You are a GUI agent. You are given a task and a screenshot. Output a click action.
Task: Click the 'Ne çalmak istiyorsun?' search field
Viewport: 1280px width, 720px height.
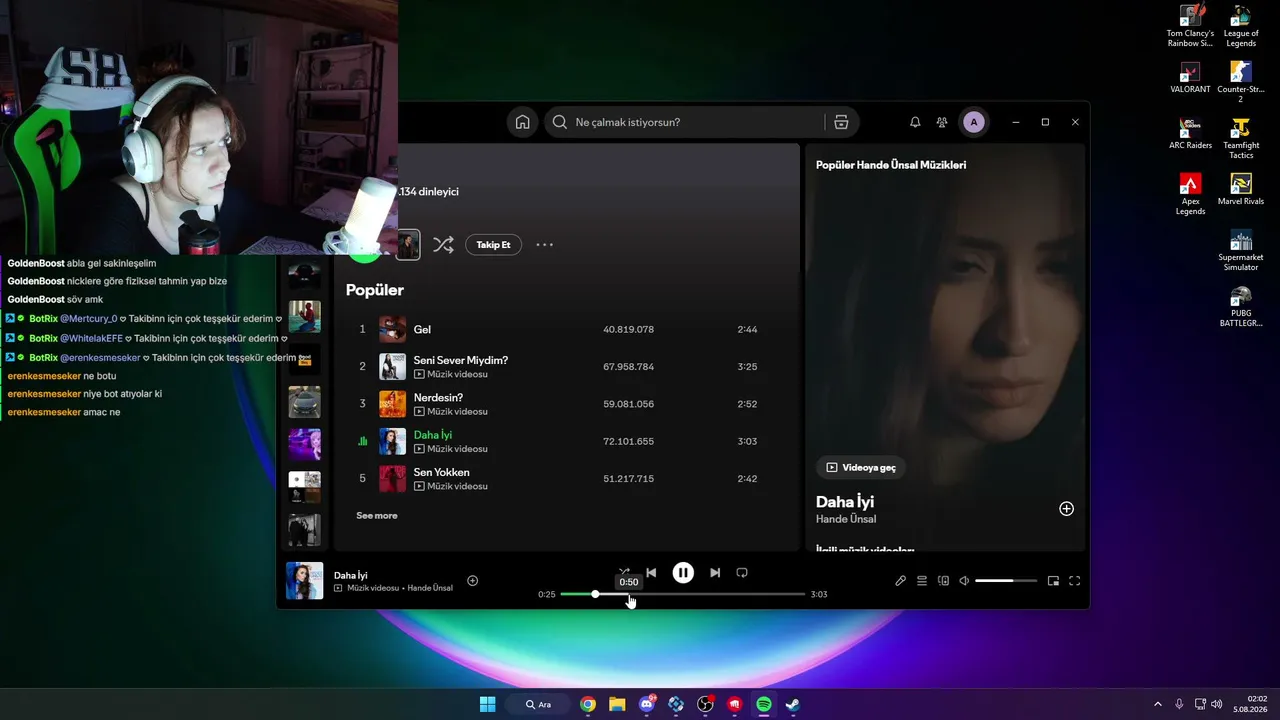(x=701, y=122)
